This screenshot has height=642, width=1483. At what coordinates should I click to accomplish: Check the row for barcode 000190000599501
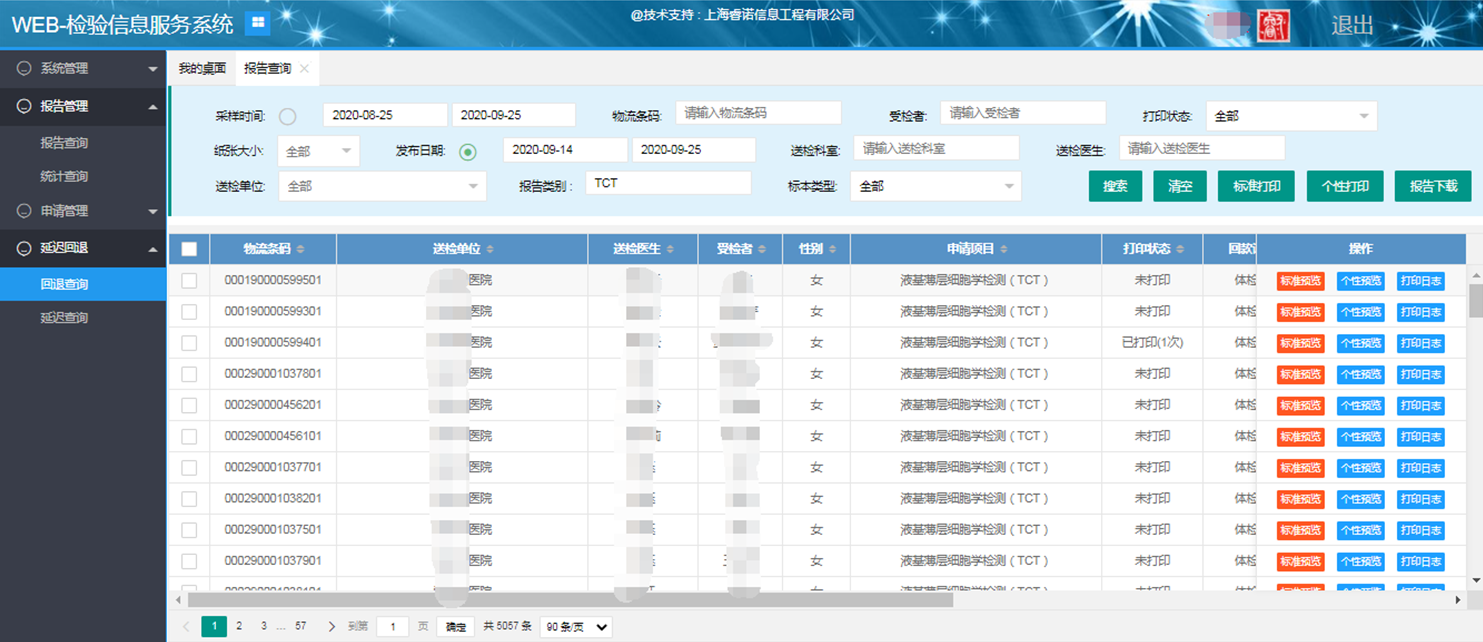[188, 281]
